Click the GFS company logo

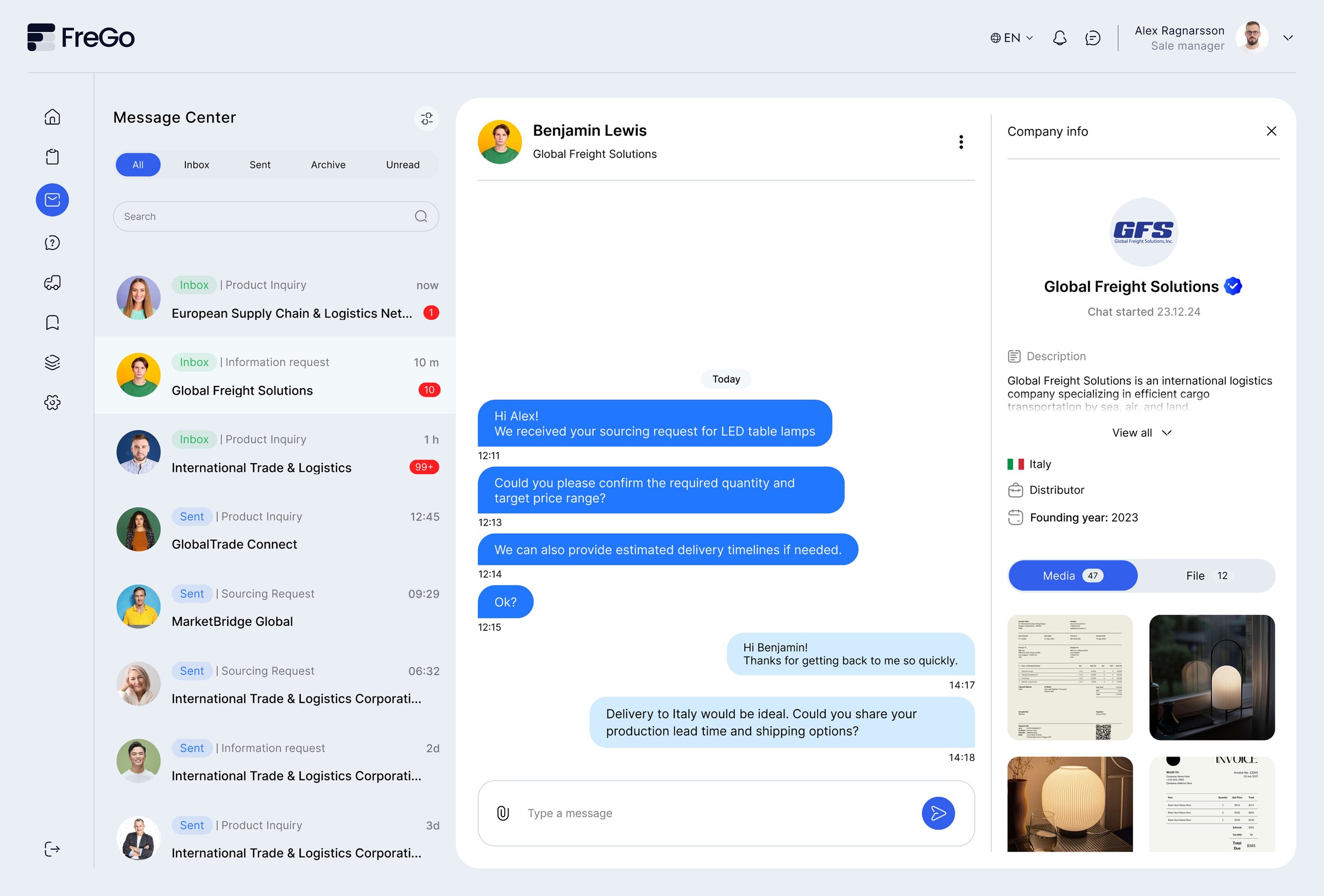point(1144,232)
